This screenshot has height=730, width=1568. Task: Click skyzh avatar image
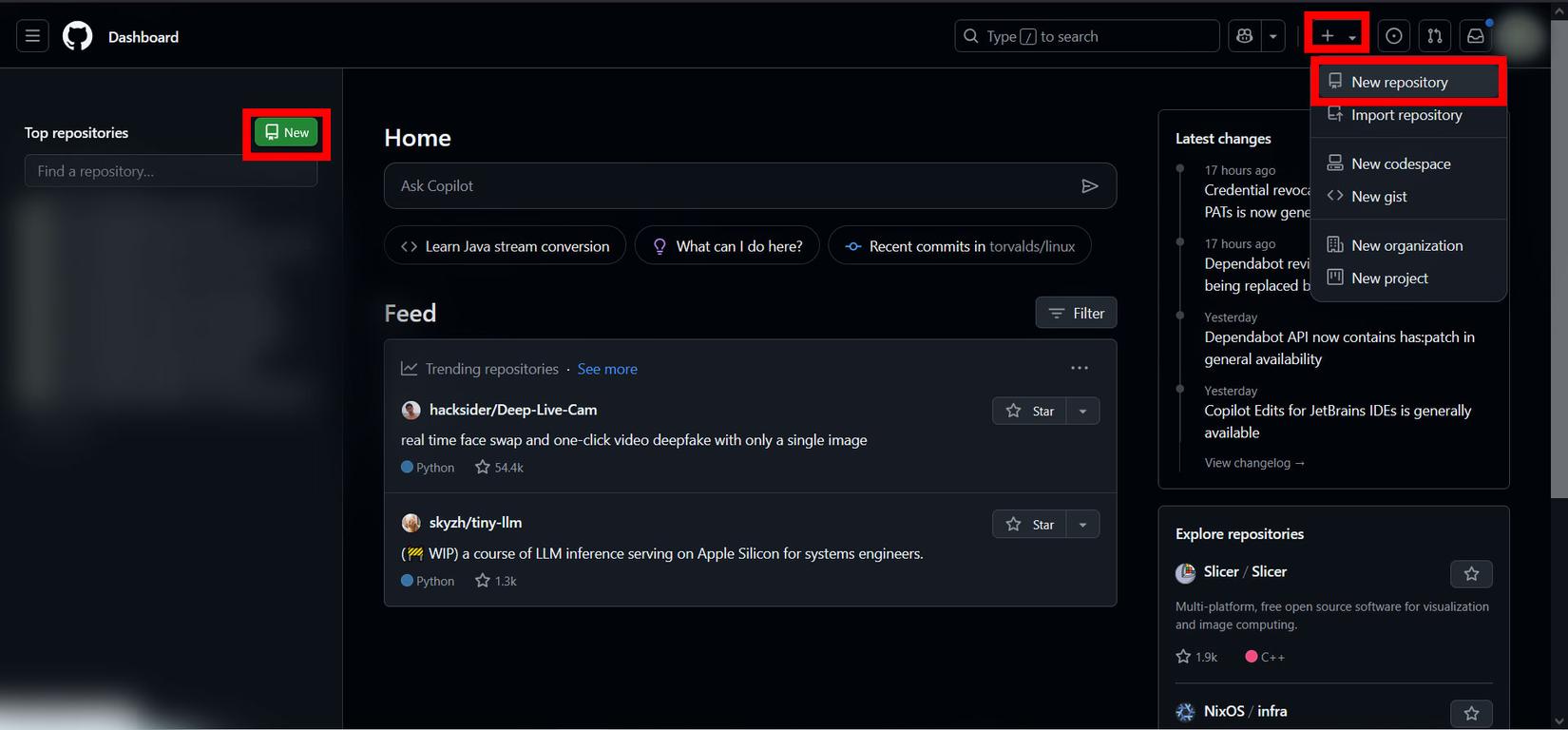[x=411, y=523]
